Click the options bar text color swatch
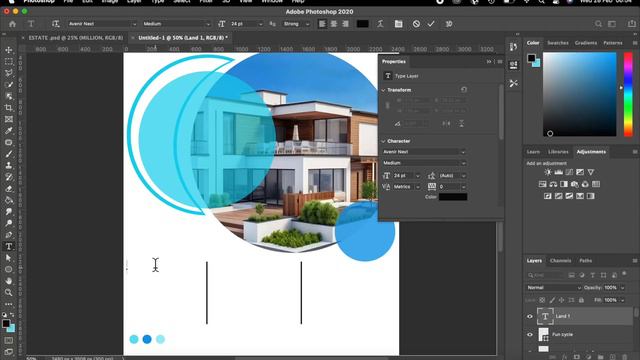Viewport: 640px width, 360px height. tap(362, 24)
